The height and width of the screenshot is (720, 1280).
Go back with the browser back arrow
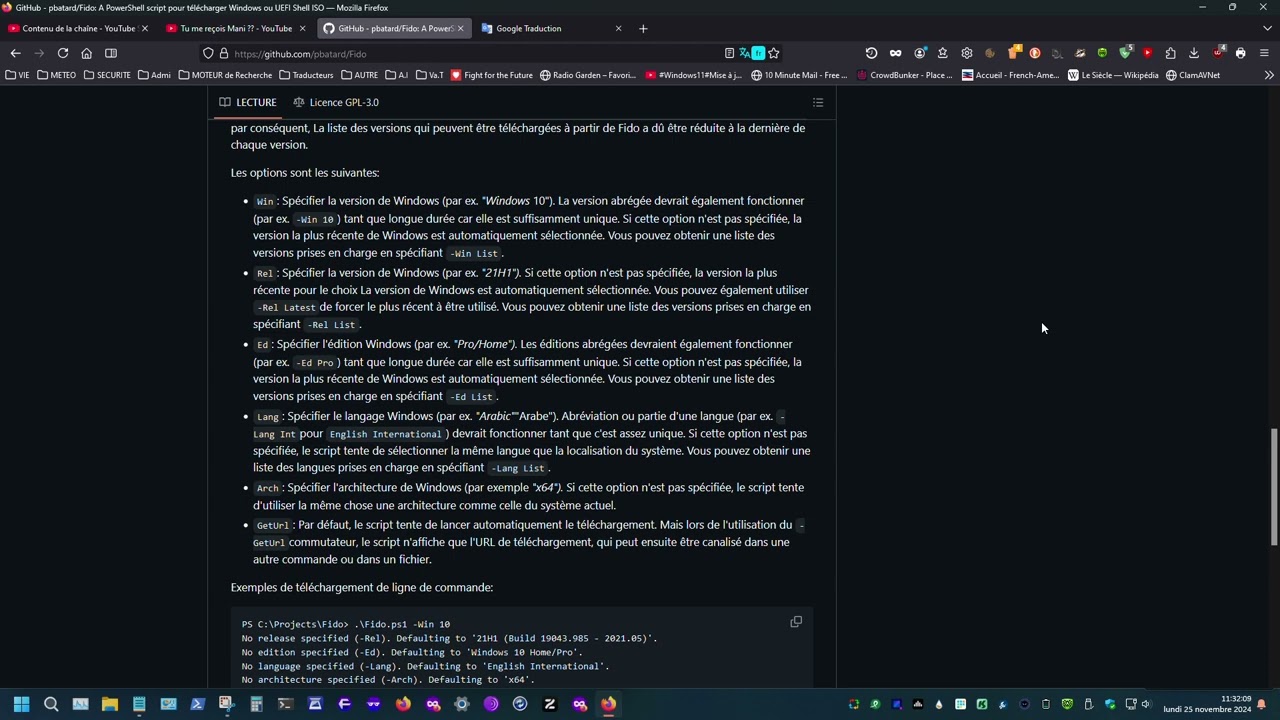(15, 53)
